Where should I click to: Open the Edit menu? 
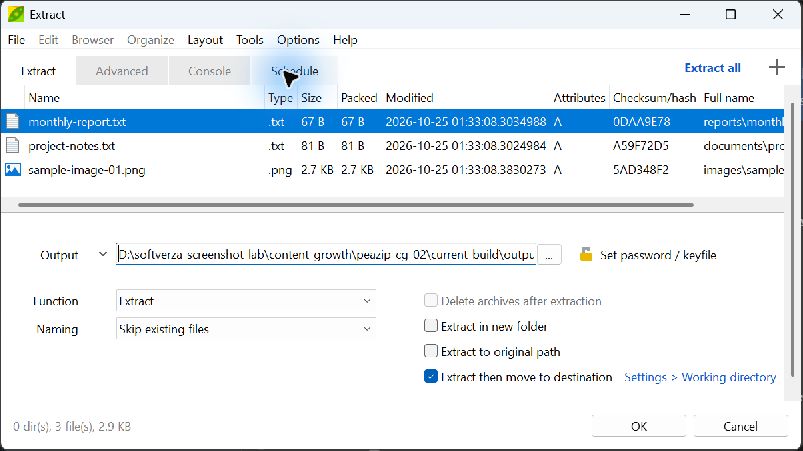[48, 40]
